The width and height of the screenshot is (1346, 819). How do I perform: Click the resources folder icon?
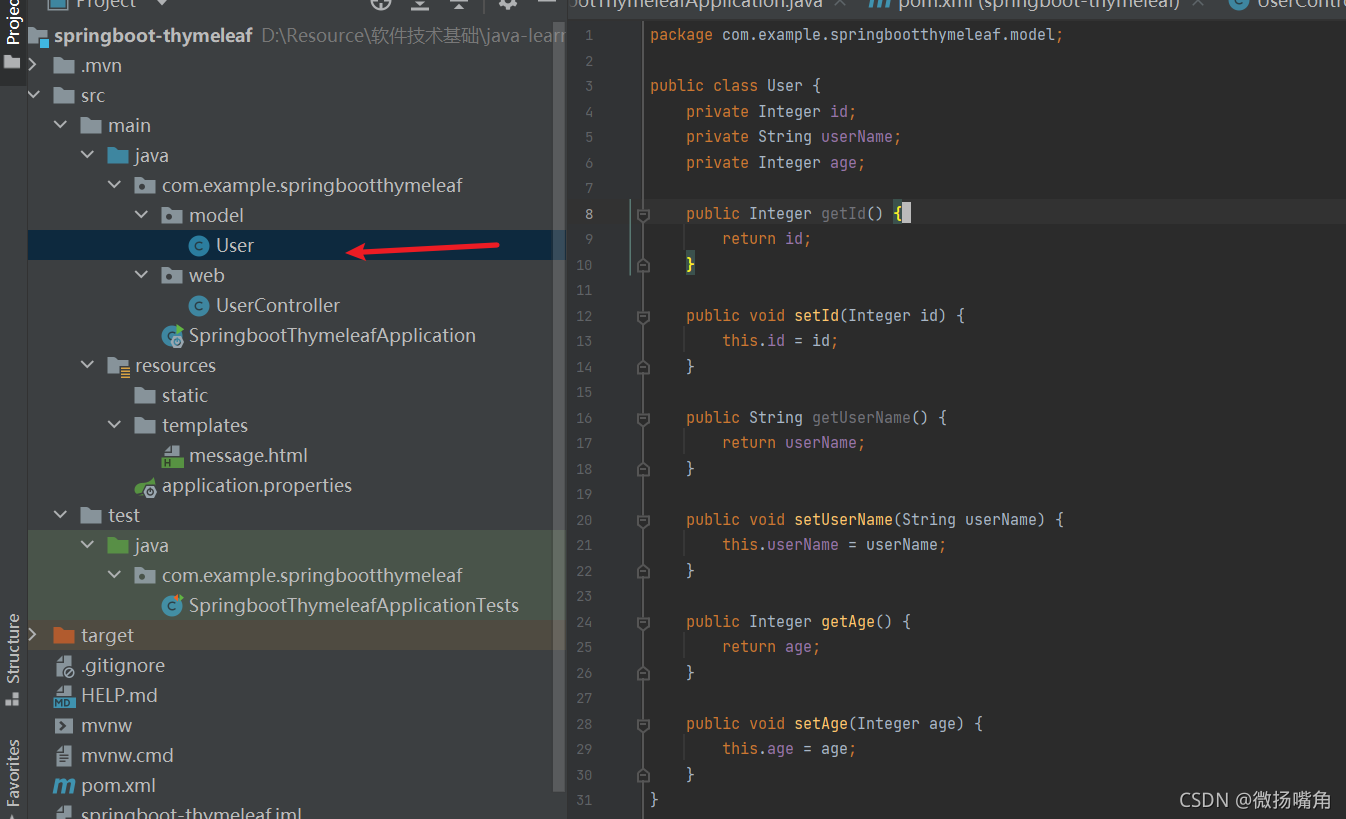(119, 366)
